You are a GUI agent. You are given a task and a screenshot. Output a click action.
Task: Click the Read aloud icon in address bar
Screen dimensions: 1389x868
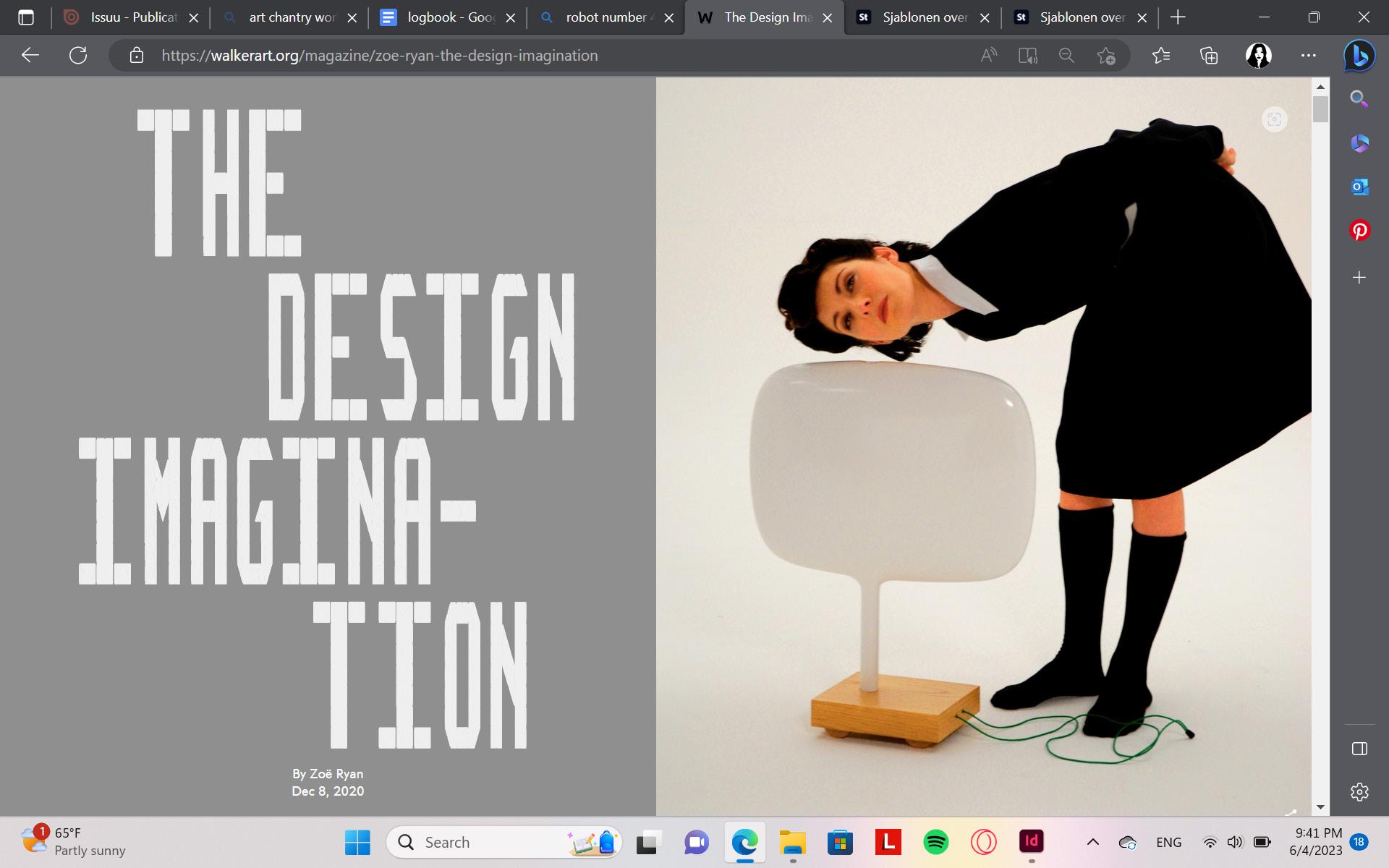[988, 56]
